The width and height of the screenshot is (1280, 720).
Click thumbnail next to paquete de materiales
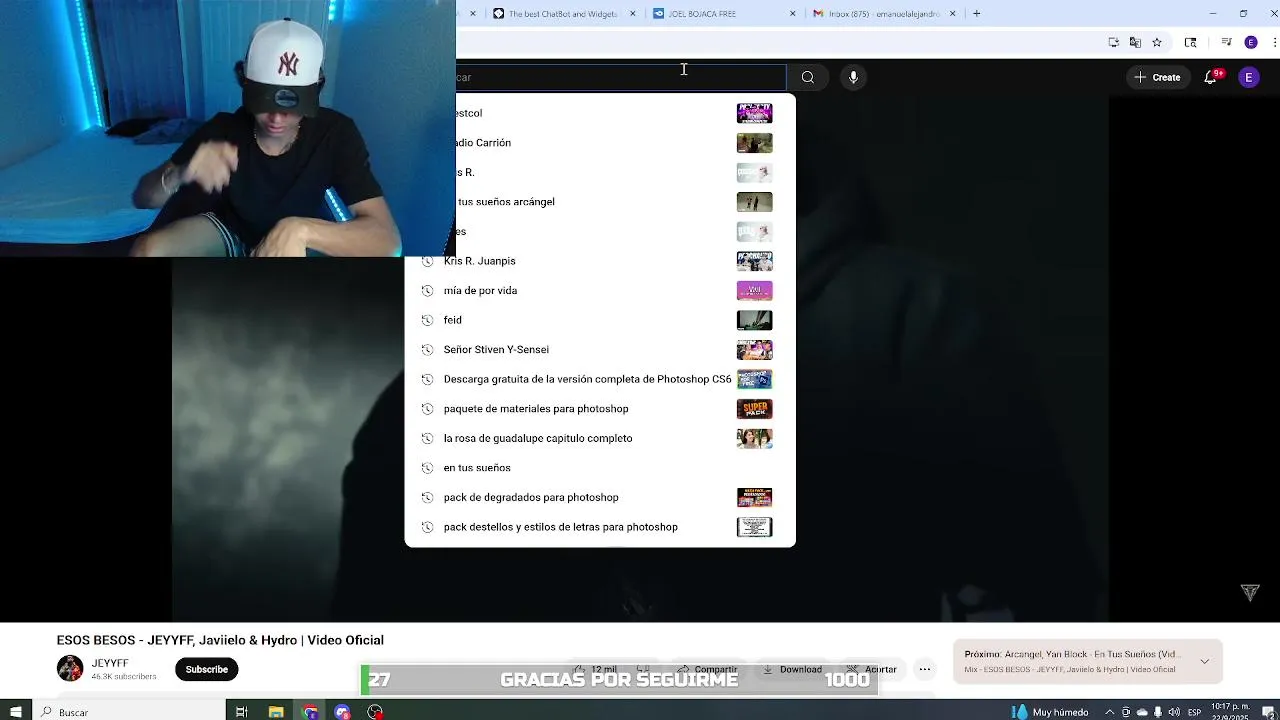click(754, 408)
